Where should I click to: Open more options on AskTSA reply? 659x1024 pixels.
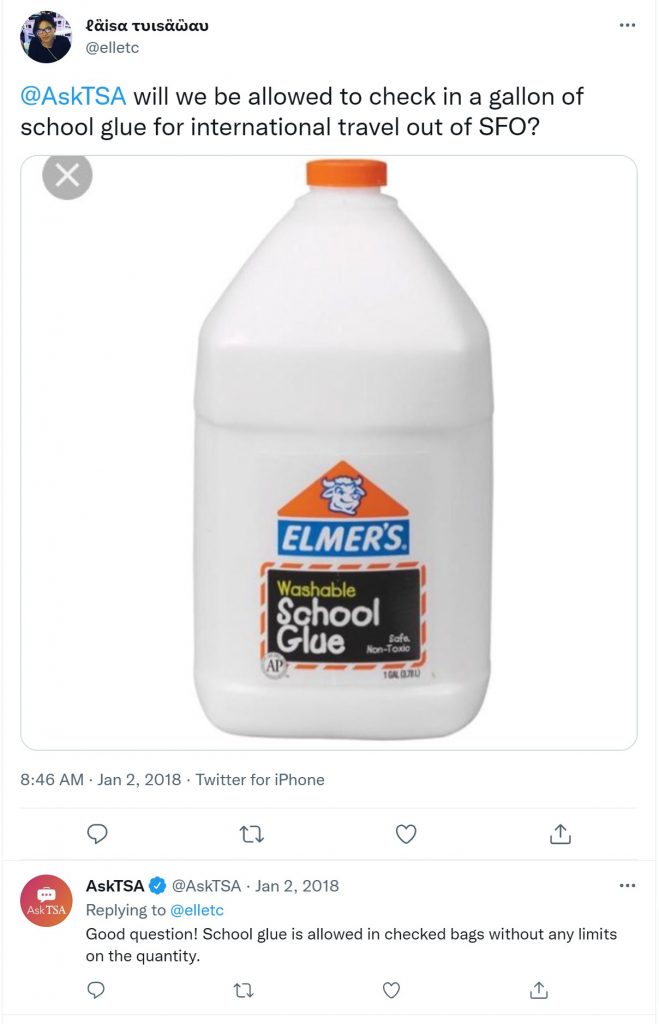[627, 886]
